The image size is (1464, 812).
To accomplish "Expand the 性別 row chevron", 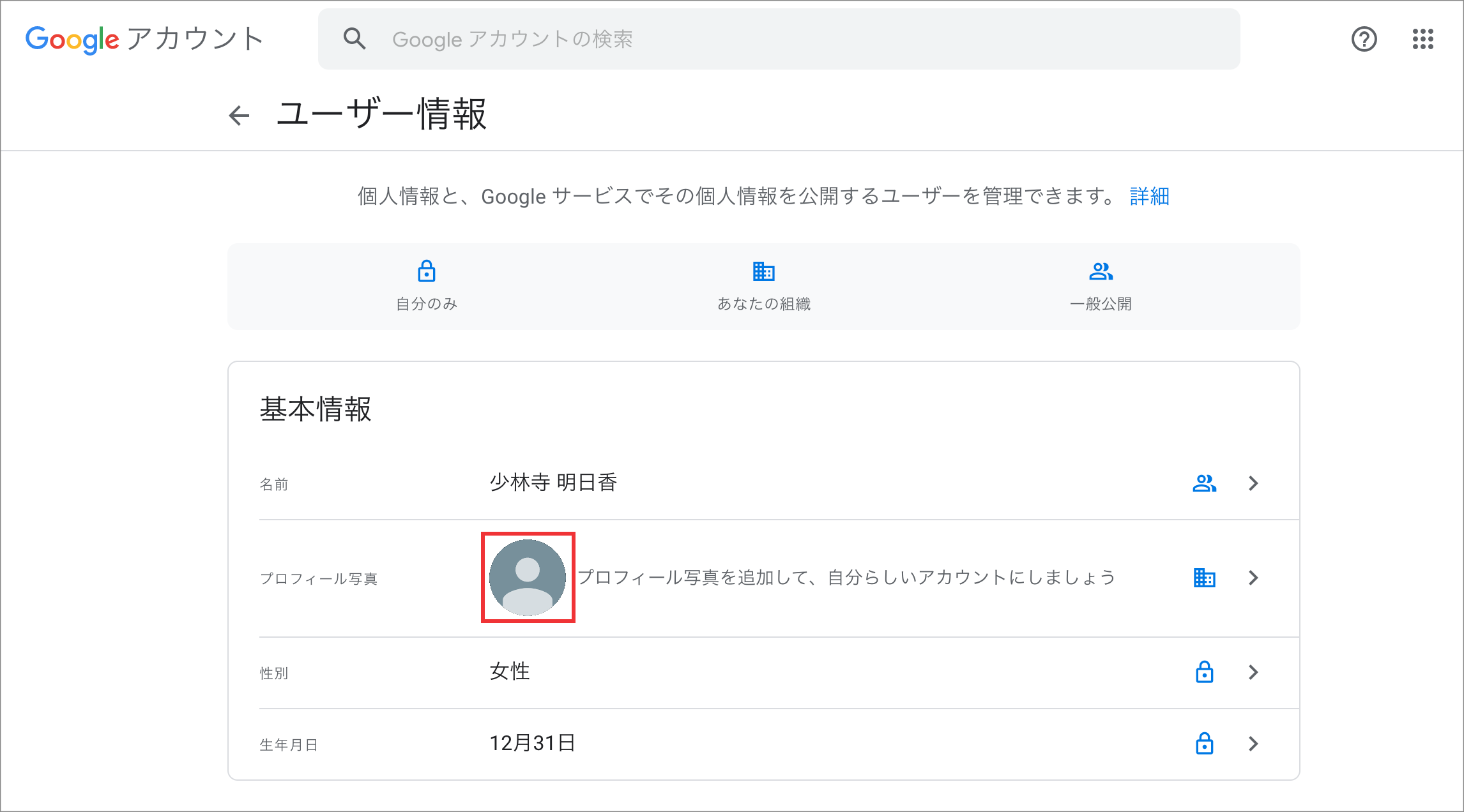I will pyautogui.click(x=1253, y=672).
